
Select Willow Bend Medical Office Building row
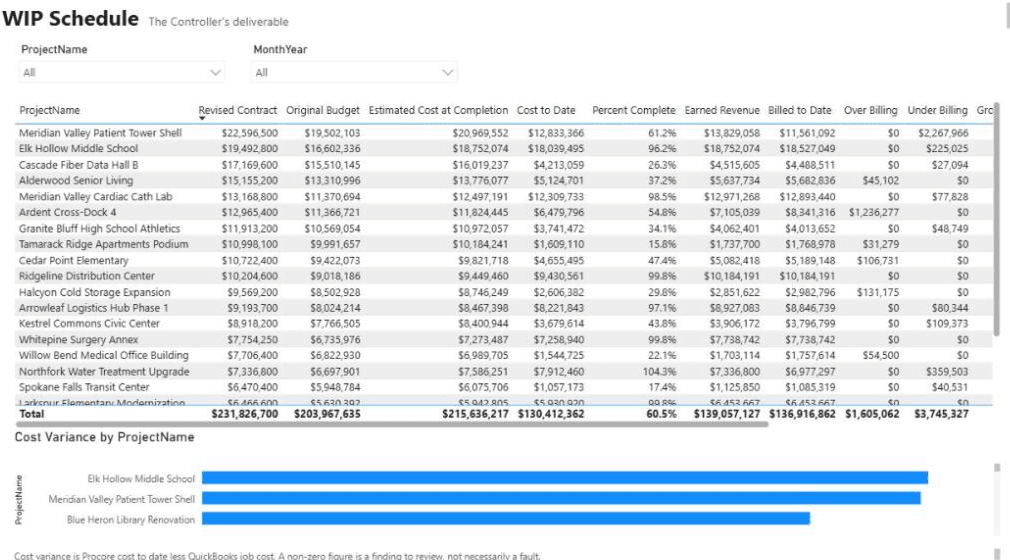point(502,355)
